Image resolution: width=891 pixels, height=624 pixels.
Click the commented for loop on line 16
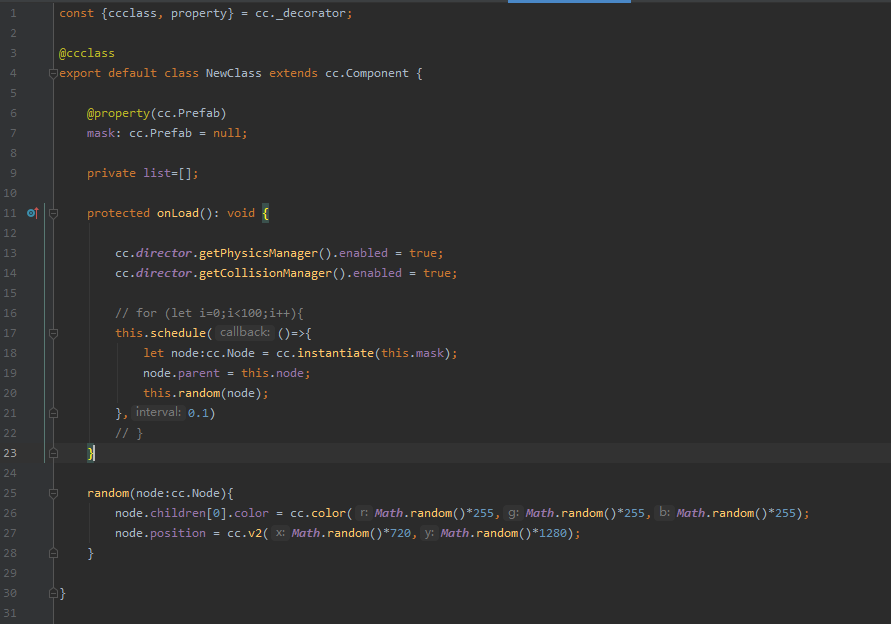coord(209,313)
